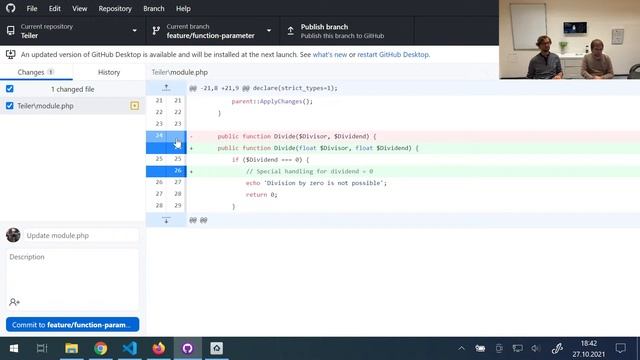Open Task View from the taskbar
The image size is (640, 360).
pos(42,348)
